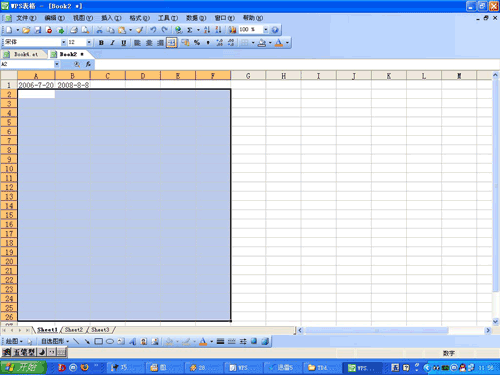Increase decimal places
This screenshot has height=375, width=500.
point(220,42)
